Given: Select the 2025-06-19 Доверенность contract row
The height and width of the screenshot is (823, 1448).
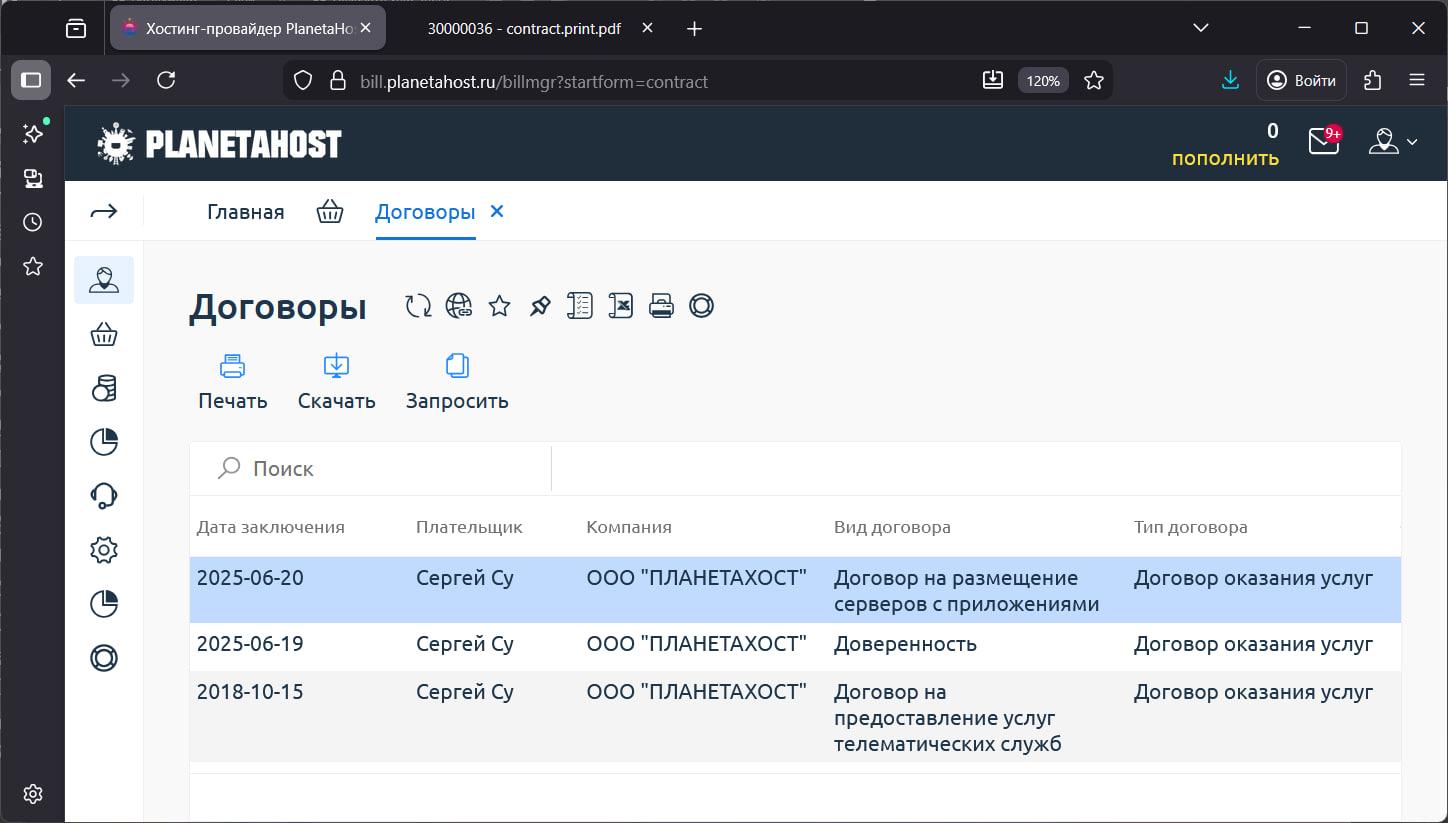Looking at the screenshot, I should 700,644.
